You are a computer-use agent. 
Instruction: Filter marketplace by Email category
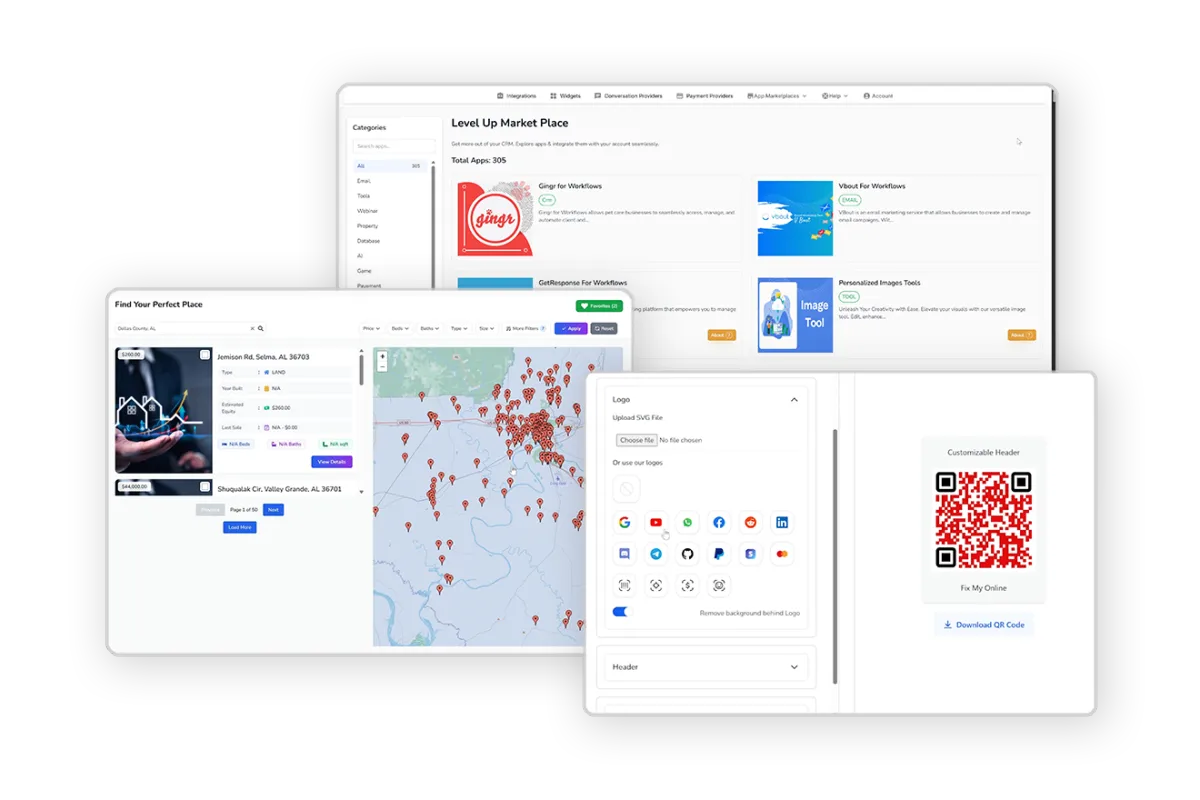pos(364,181)
